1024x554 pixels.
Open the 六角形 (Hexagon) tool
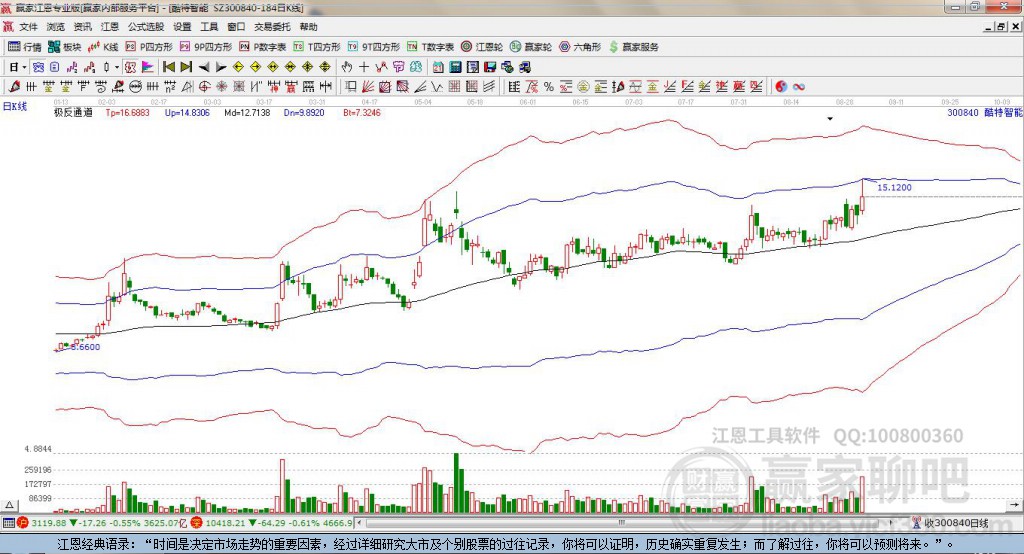click(x=580, y=47)
